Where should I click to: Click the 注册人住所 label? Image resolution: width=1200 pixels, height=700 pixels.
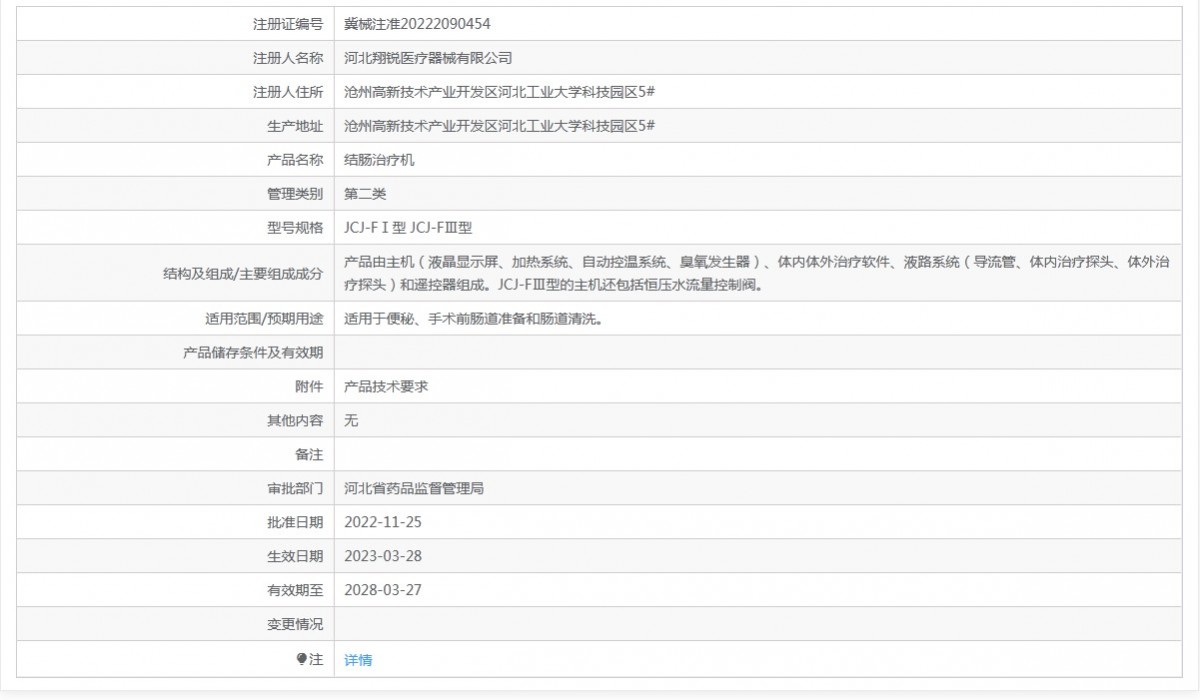click(289, 92)
